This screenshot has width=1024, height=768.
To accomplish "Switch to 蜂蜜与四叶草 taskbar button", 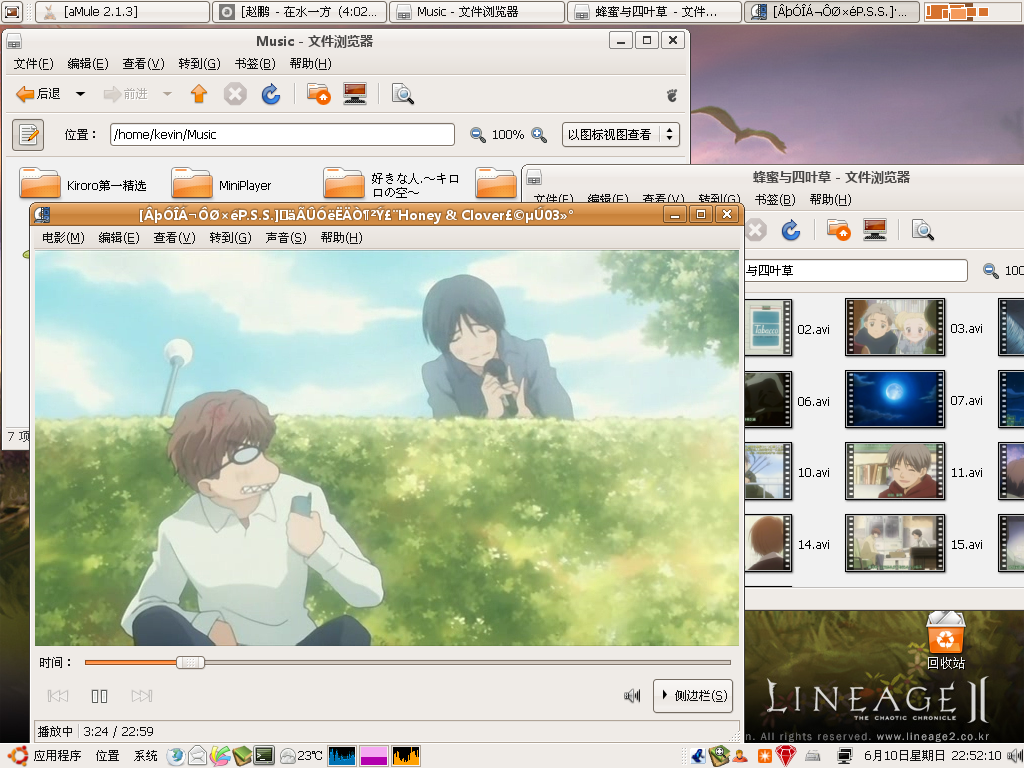I will [654, 12].
